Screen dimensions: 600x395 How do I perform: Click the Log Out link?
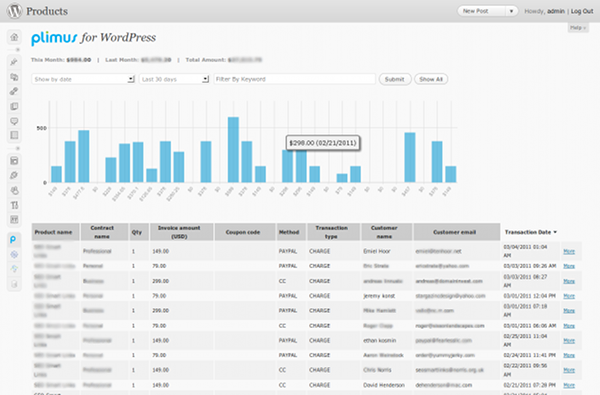(x=582, y=11)
